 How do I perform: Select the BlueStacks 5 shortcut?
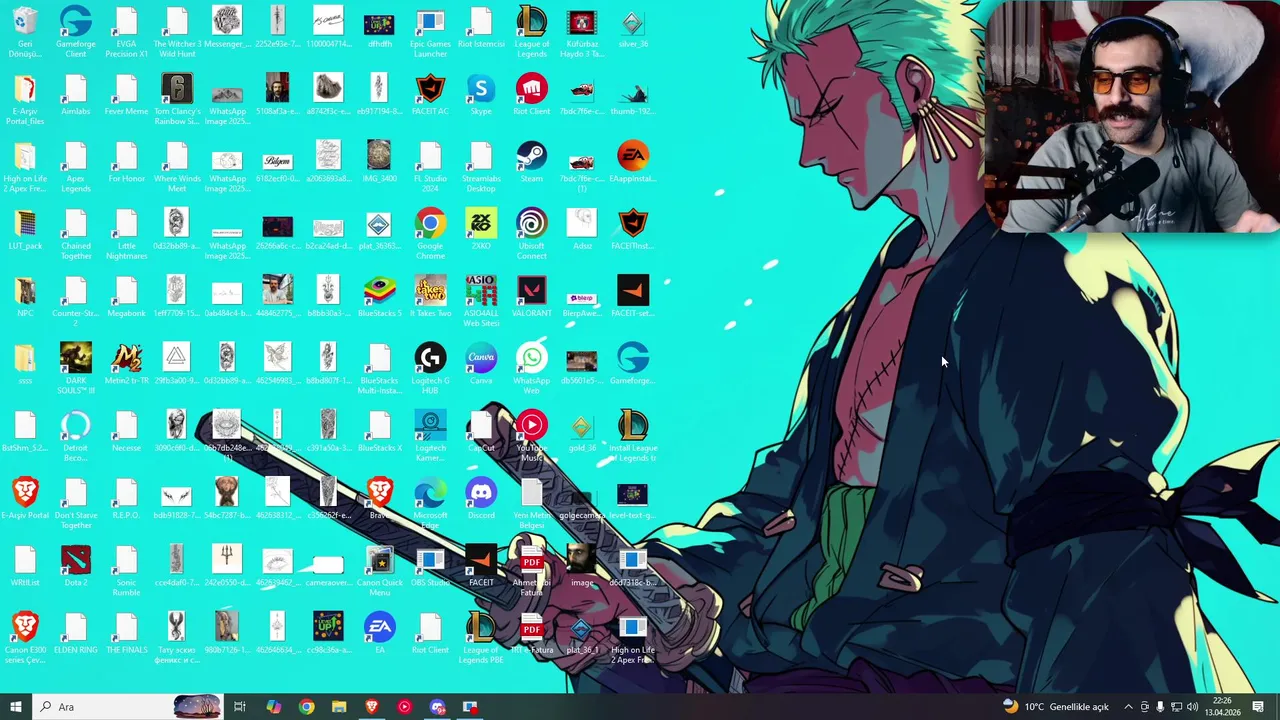click(x=379, y=297)
